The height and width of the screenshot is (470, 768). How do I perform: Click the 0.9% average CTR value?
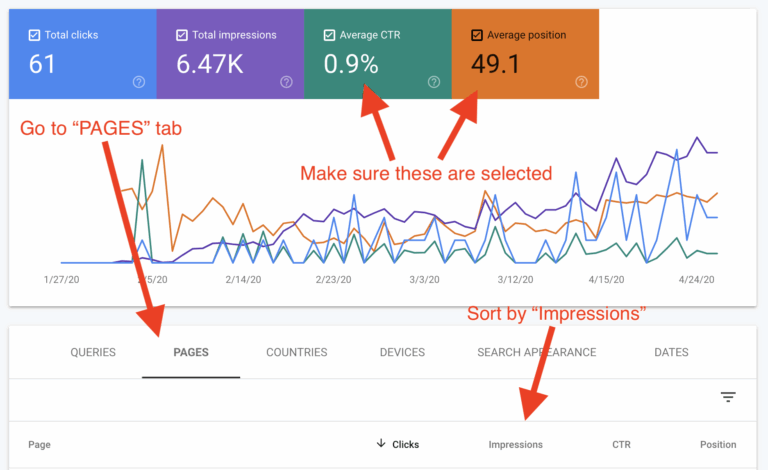(x=351, y=64)
